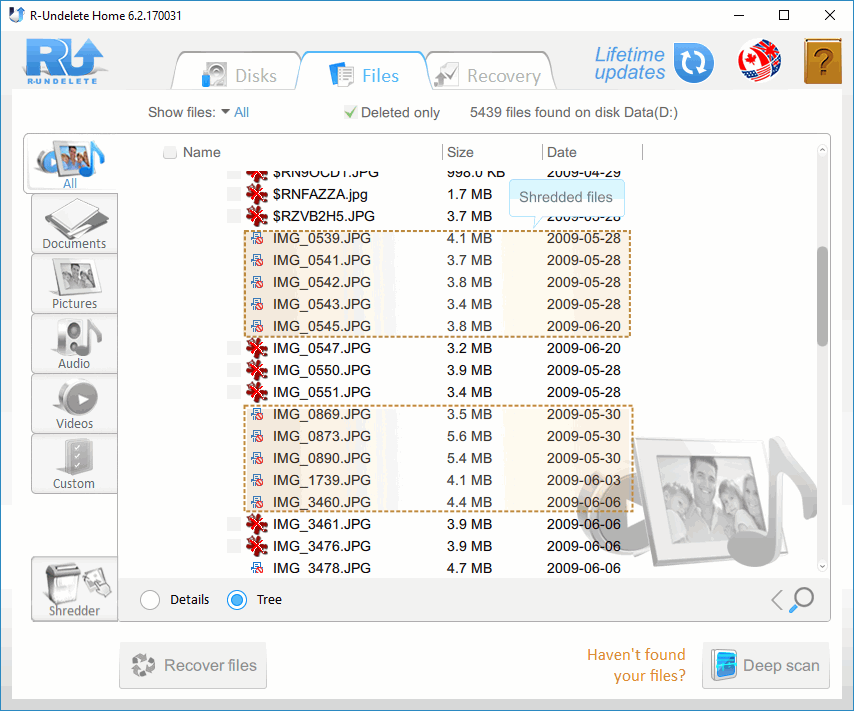Image resolution: width=854 pixels, height=711 pixels.
Task: Open the Shredder tool
Action: [75, 589]
